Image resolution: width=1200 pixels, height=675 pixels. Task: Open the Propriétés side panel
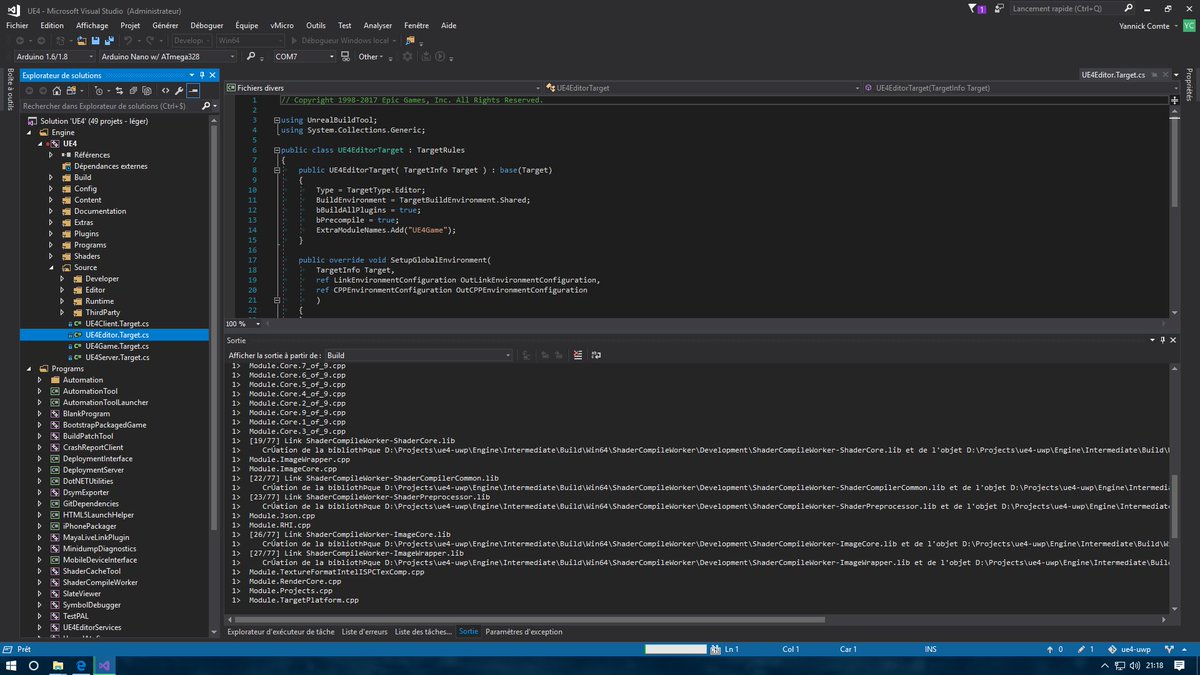click(1190, 85)
